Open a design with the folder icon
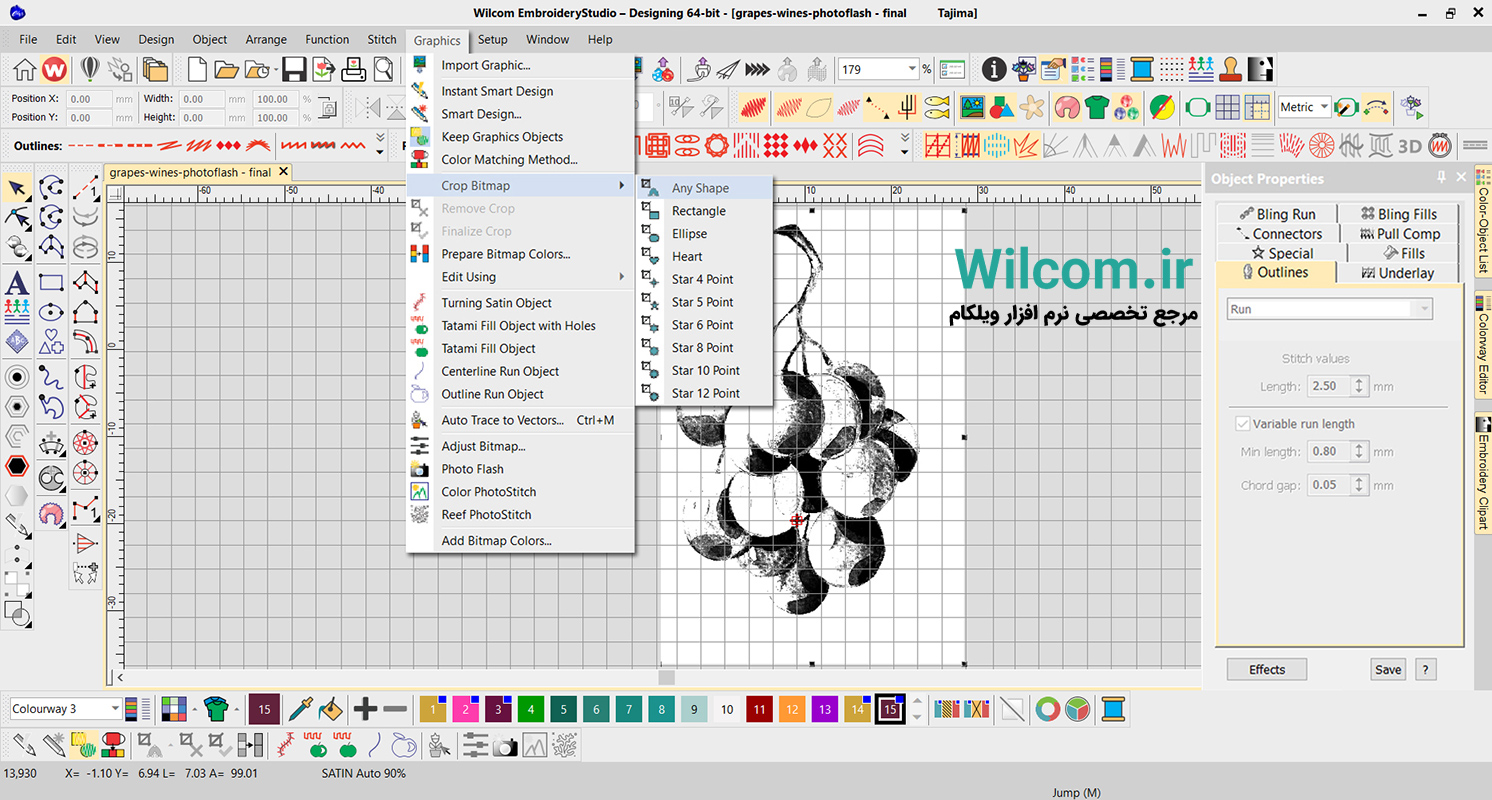This screenshot has height=800, width=1492. pos(227,69)
